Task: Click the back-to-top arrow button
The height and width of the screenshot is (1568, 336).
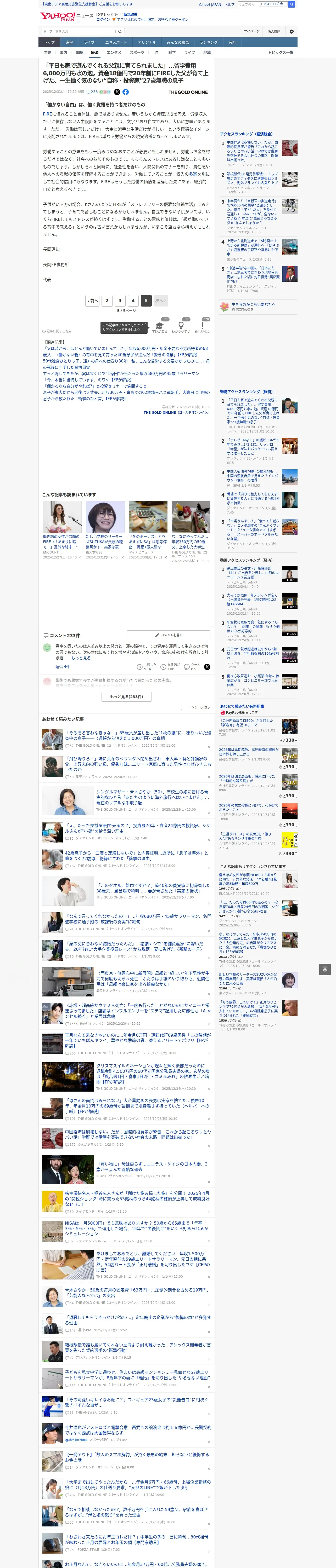Action: tap(325, 970)
